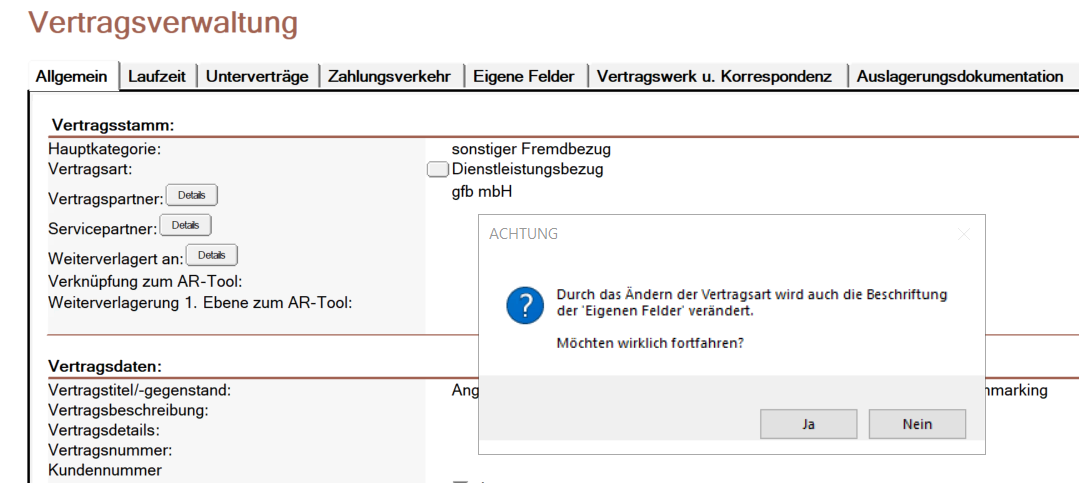
Task: Click the ACHTUNG dialog title
Action: click(x=524, y=234)
